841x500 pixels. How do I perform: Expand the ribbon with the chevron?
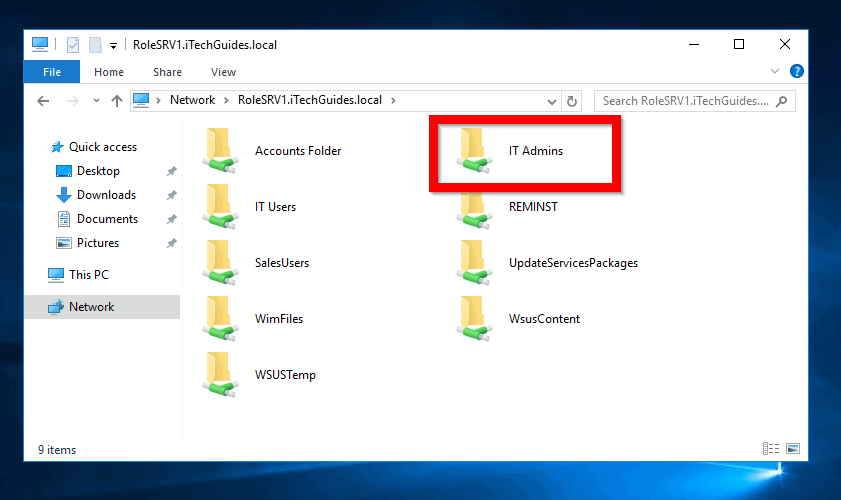[775, 72]
